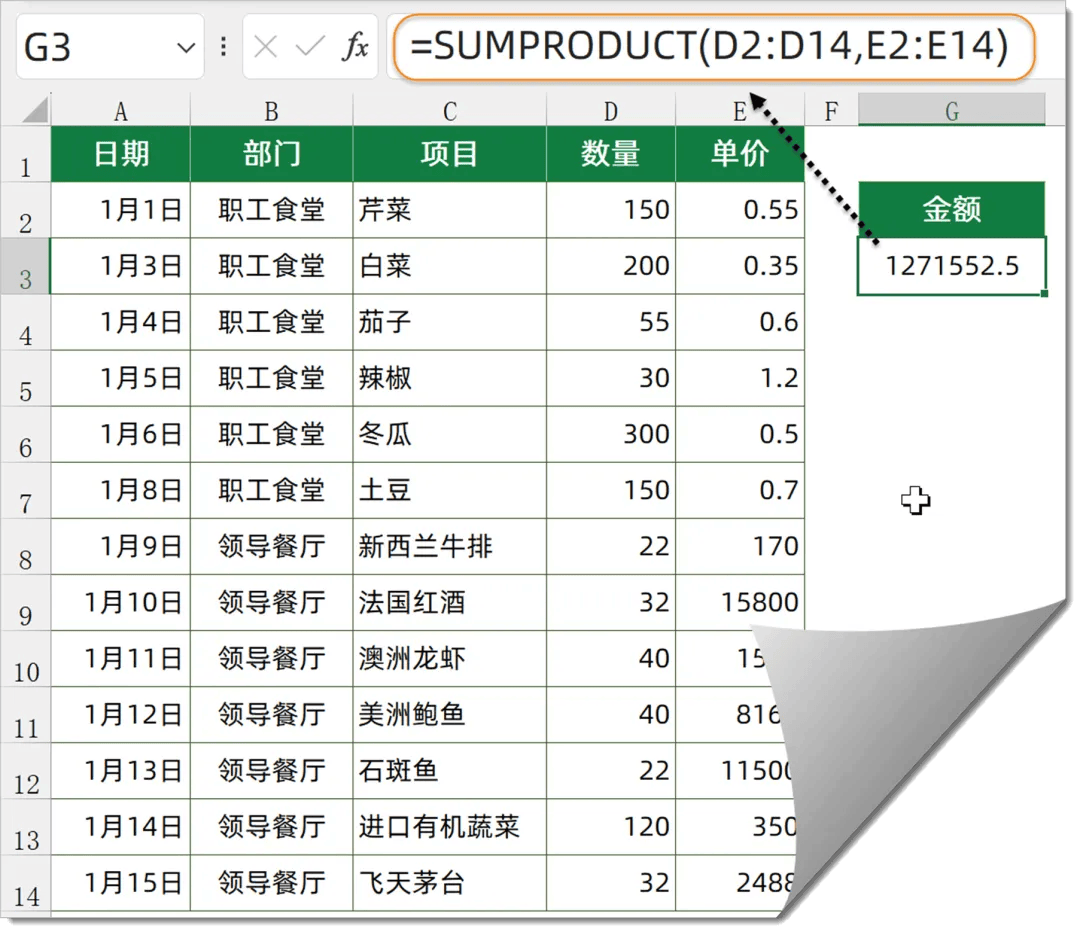The image size is (1080, 932).
Task: Select column A header
Action: click(x=121, y=111)
